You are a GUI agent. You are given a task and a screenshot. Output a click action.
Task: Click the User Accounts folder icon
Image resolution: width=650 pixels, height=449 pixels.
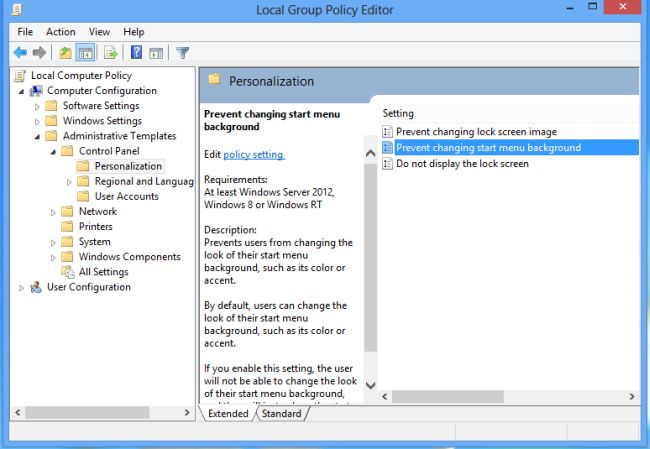[83, 196]
